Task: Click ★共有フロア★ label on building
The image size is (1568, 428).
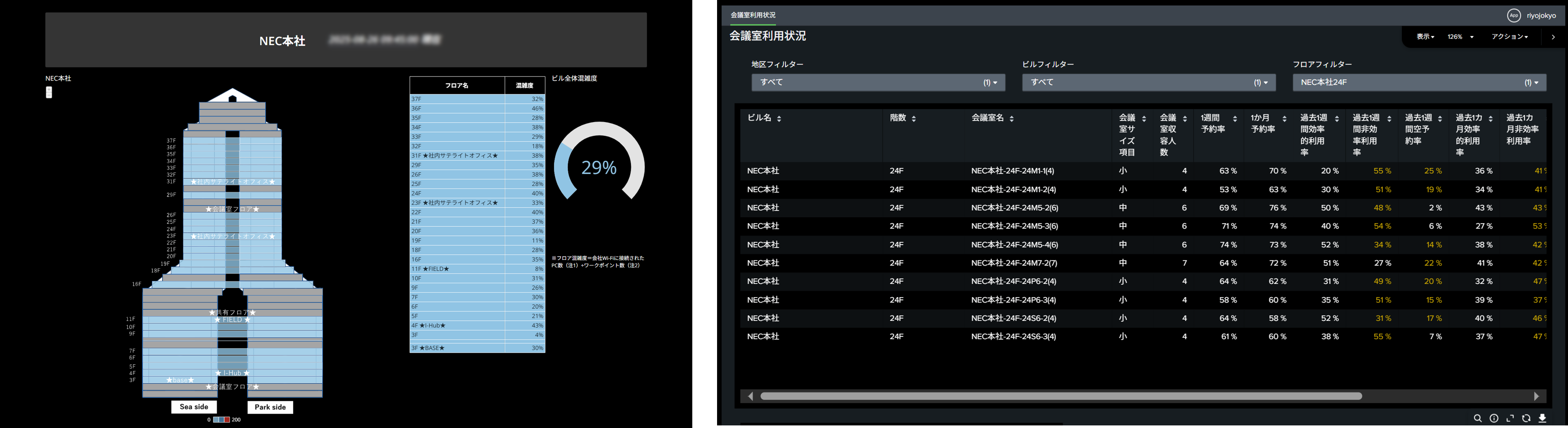Action: [232, 312]
